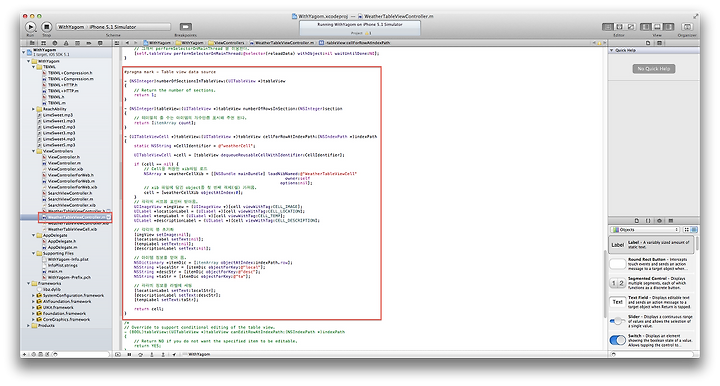Screen dimensions: 720x386
Task: Switch to the Assistant editor
Action: (619, 27)
